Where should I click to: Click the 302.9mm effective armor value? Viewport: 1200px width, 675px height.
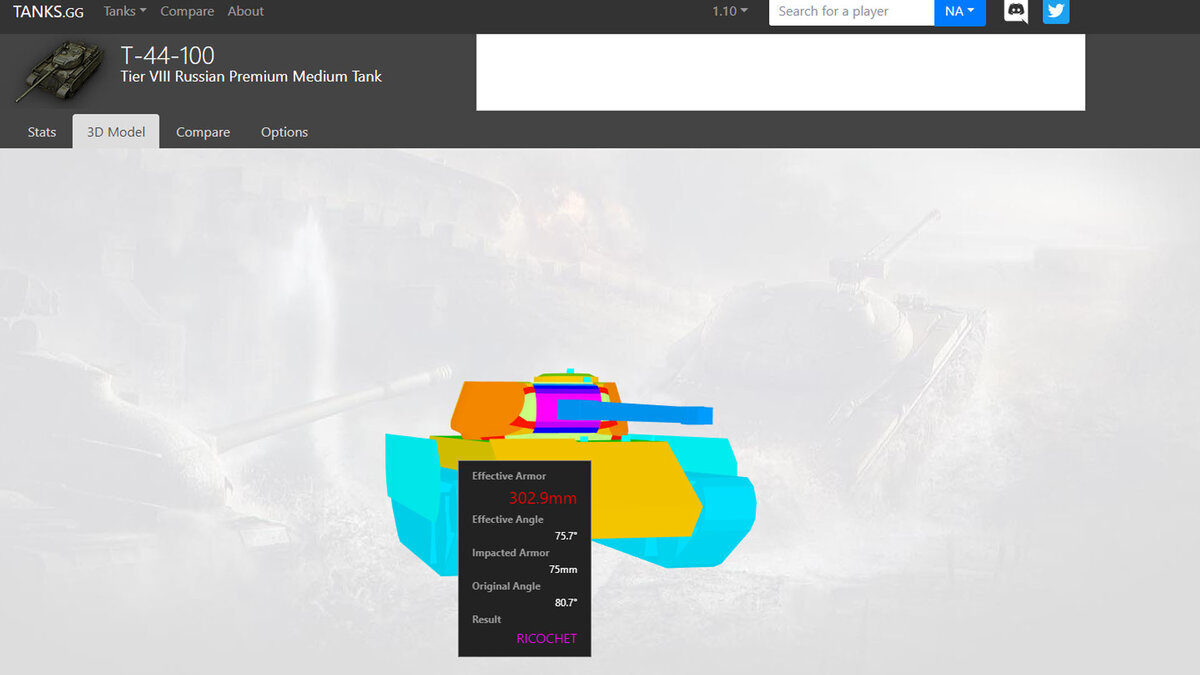(543, 498)
